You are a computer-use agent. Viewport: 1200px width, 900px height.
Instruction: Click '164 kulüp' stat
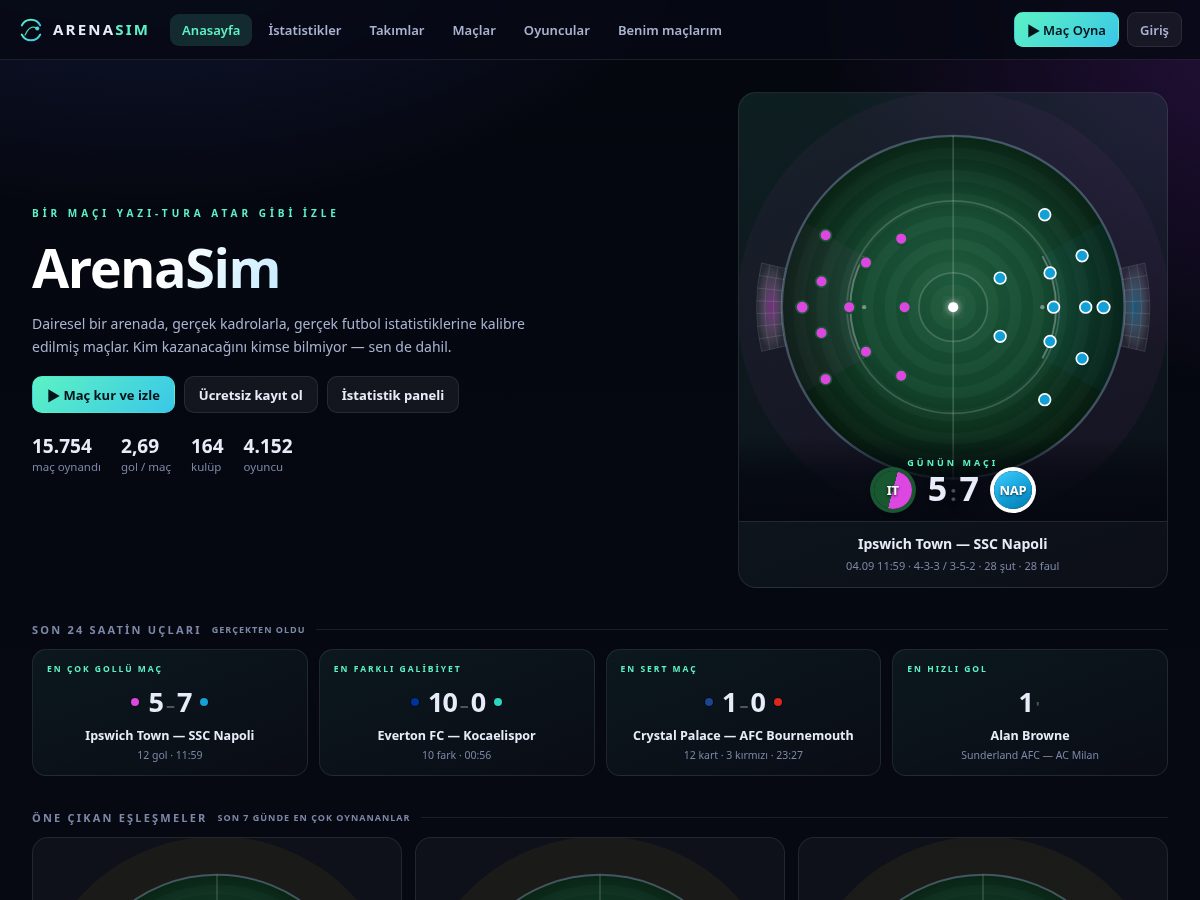click(207, 455)
